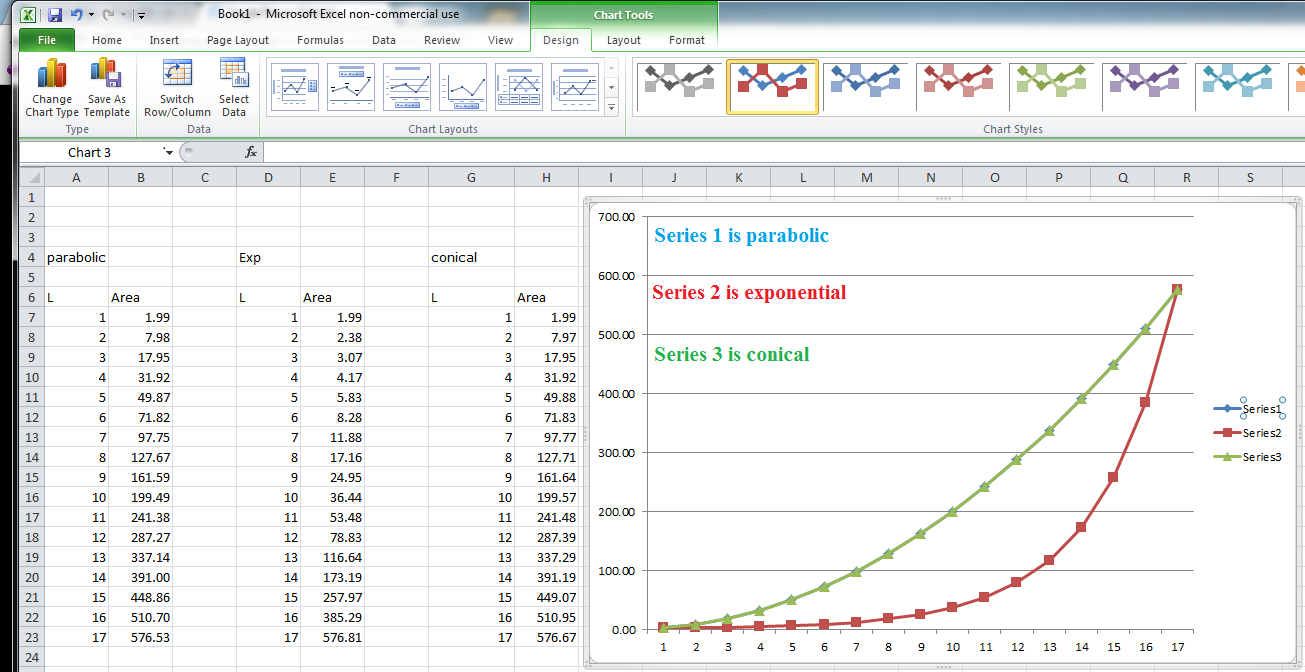
Task: Select row 23 header
Action: (32, 637)
